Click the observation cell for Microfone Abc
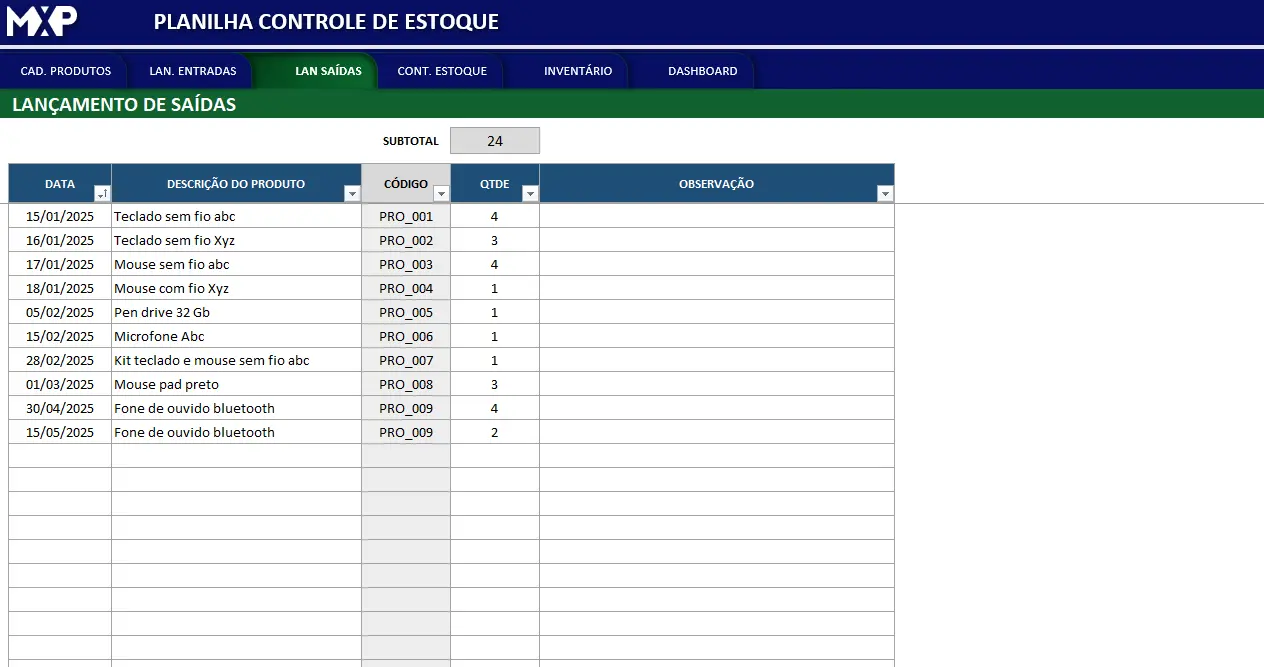The width and height of the screenshot is (1264, 667). click(x=716, y=336)
